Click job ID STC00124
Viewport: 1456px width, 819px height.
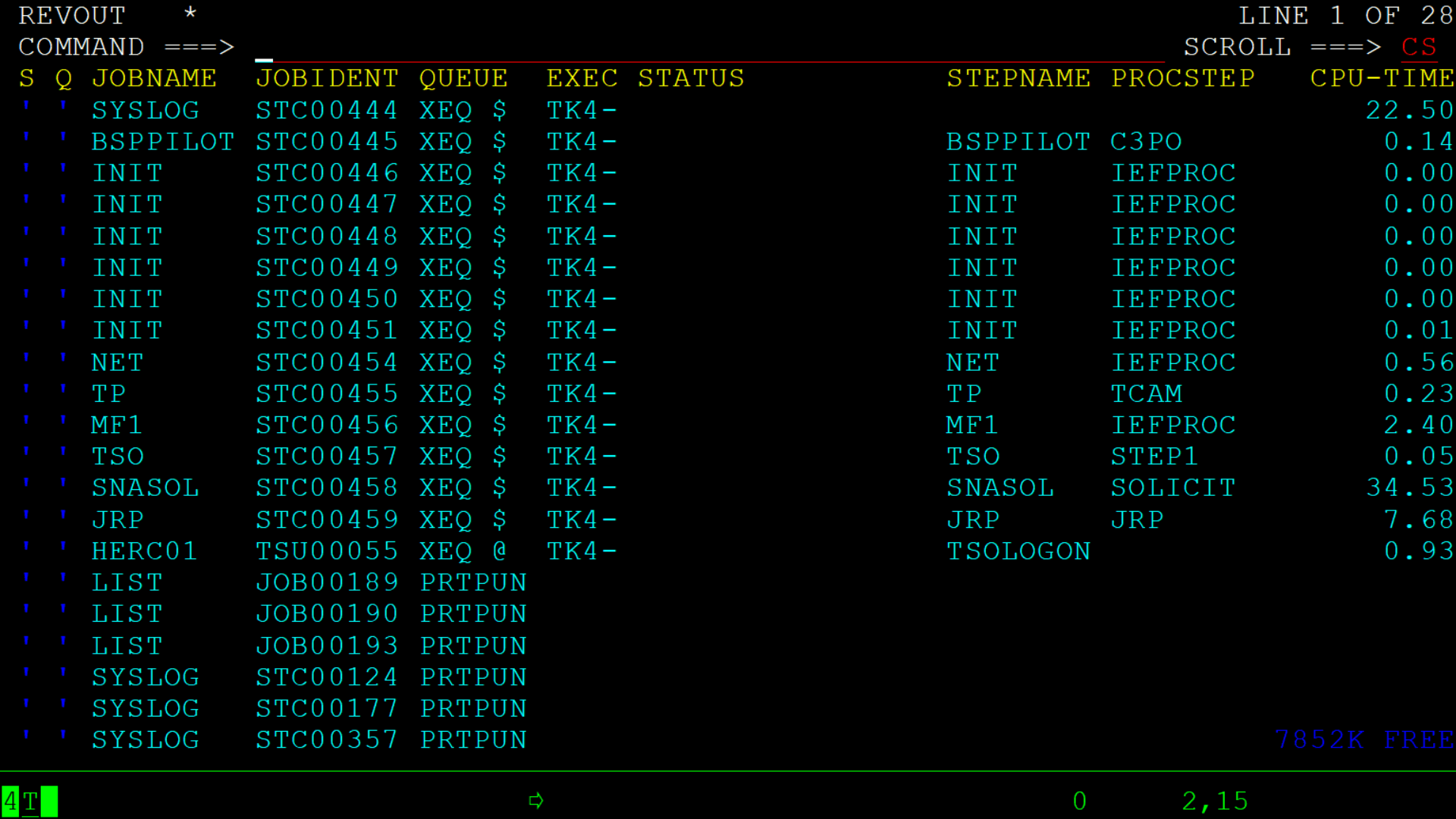coord(327,677)
